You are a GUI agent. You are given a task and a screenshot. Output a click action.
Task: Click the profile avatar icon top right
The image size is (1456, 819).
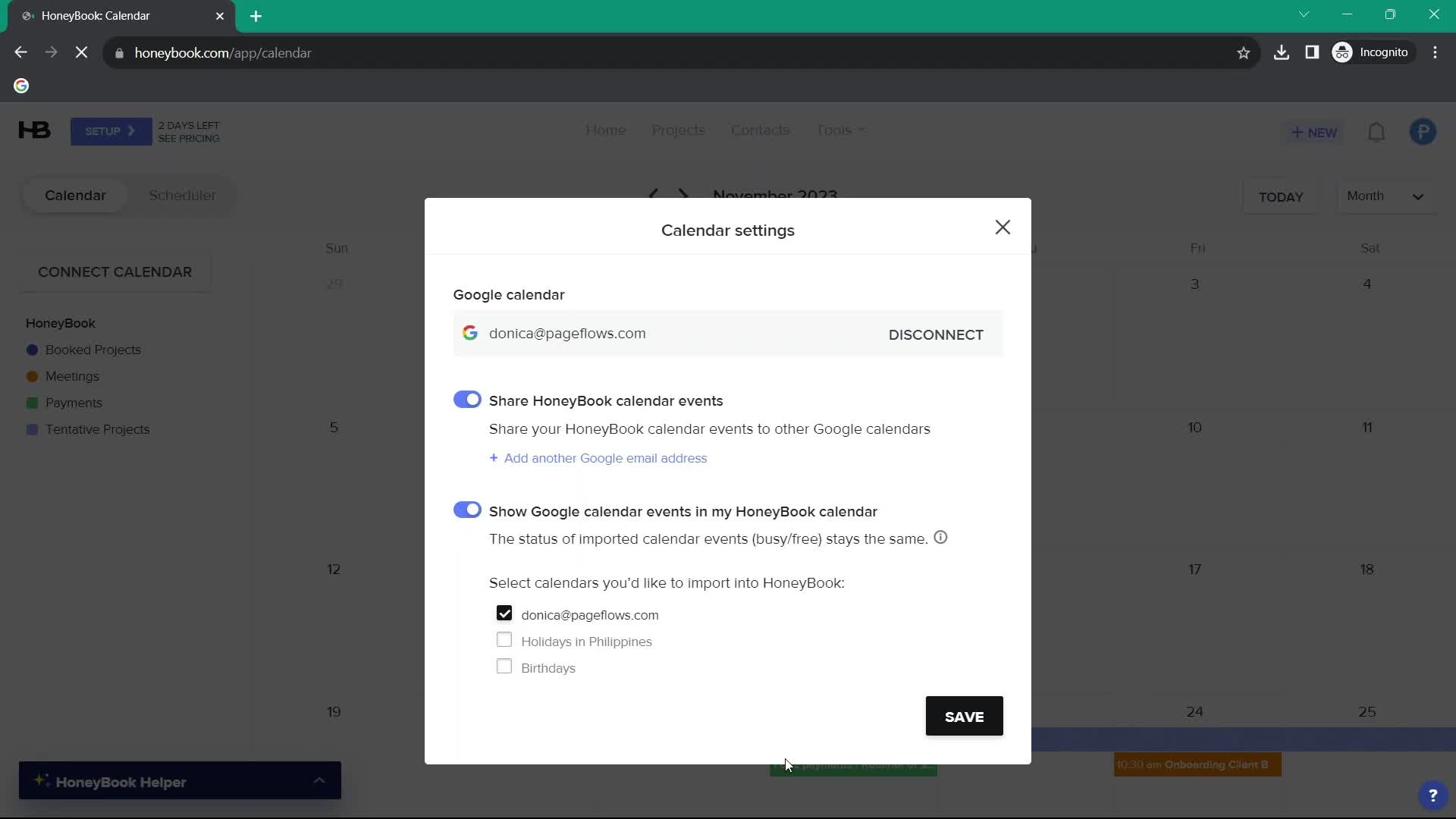pyautogui.click(x=1422, y=131)
